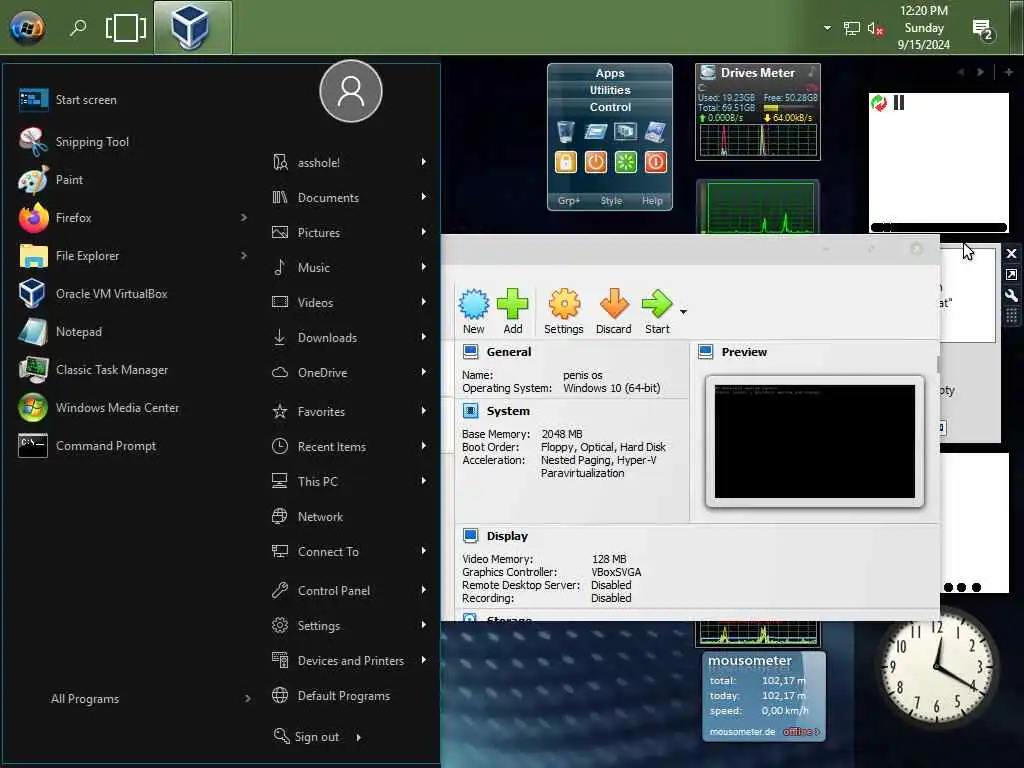Click the switch windows icon in Control gadget
Image resolution: width=1024 pixels, height=768 pixels.
tap(626, 132)
